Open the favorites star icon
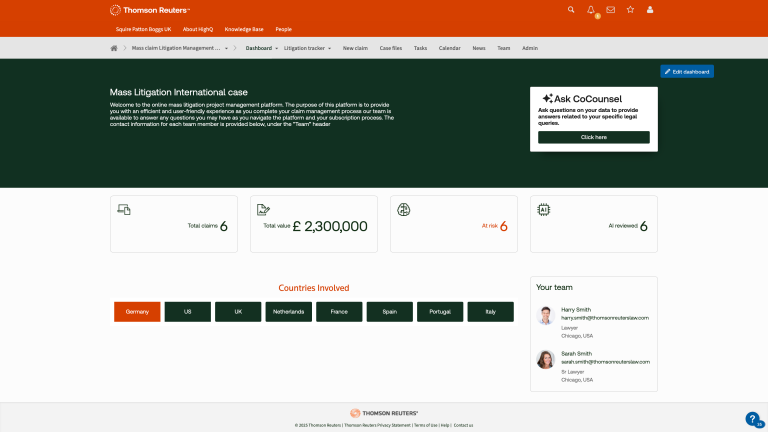Viewport: 768px width, 432px height. (630, 9)
